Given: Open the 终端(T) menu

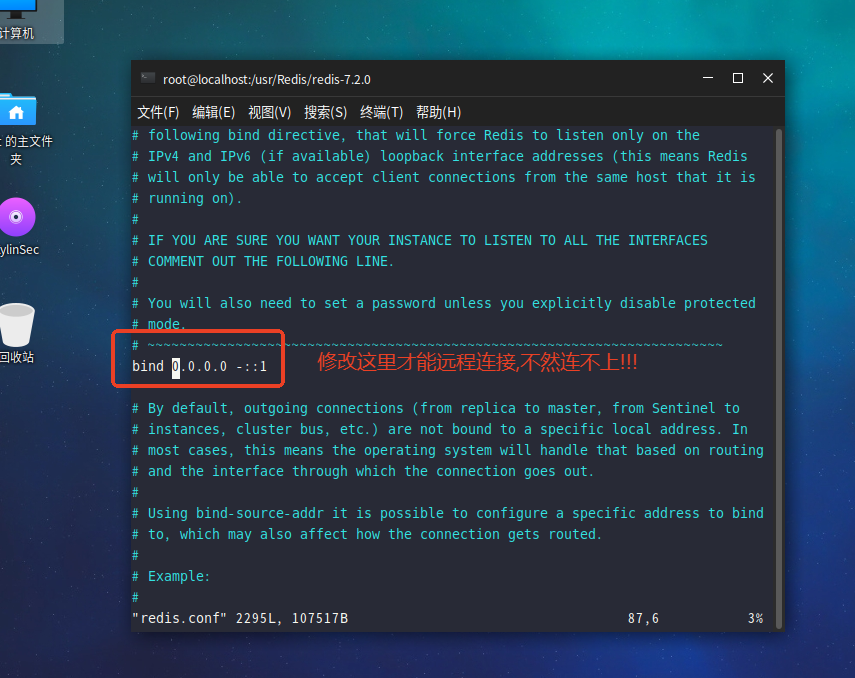Looking at the screenshot, I should point(380,112).
